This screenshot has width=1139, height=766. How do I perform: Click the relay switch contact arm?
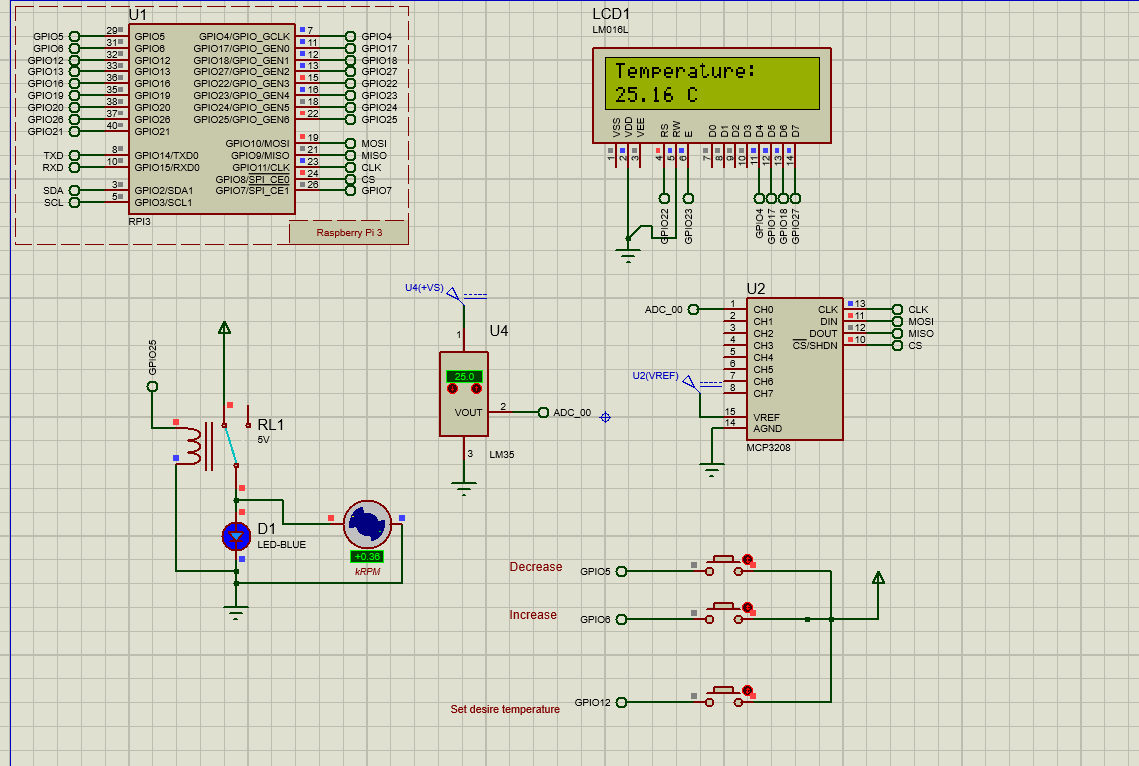point(230,445)
